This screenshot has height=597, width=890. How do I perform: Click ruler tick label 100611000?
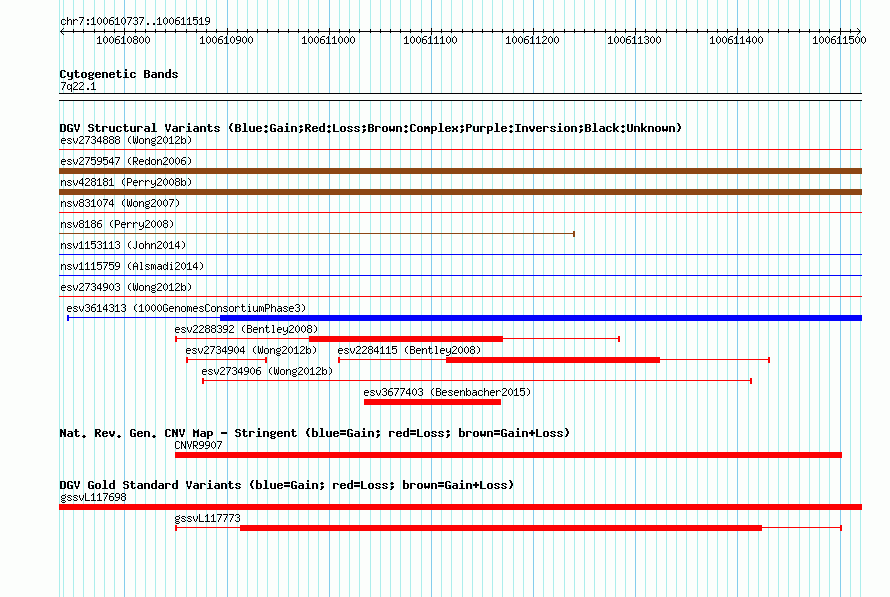[x=328, y=40]
